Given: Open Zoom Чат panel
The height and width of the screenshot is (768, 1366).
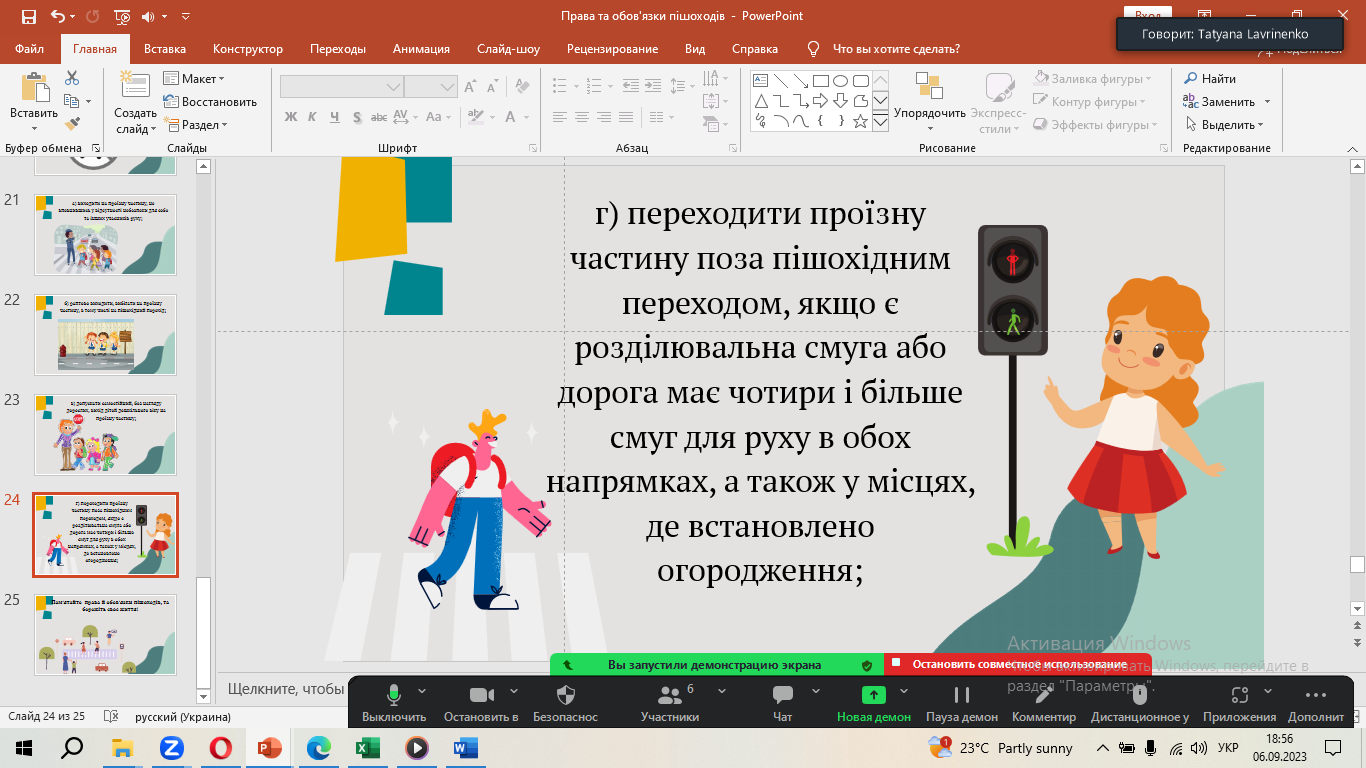Looking at the screenshot, I should [783, 703].
